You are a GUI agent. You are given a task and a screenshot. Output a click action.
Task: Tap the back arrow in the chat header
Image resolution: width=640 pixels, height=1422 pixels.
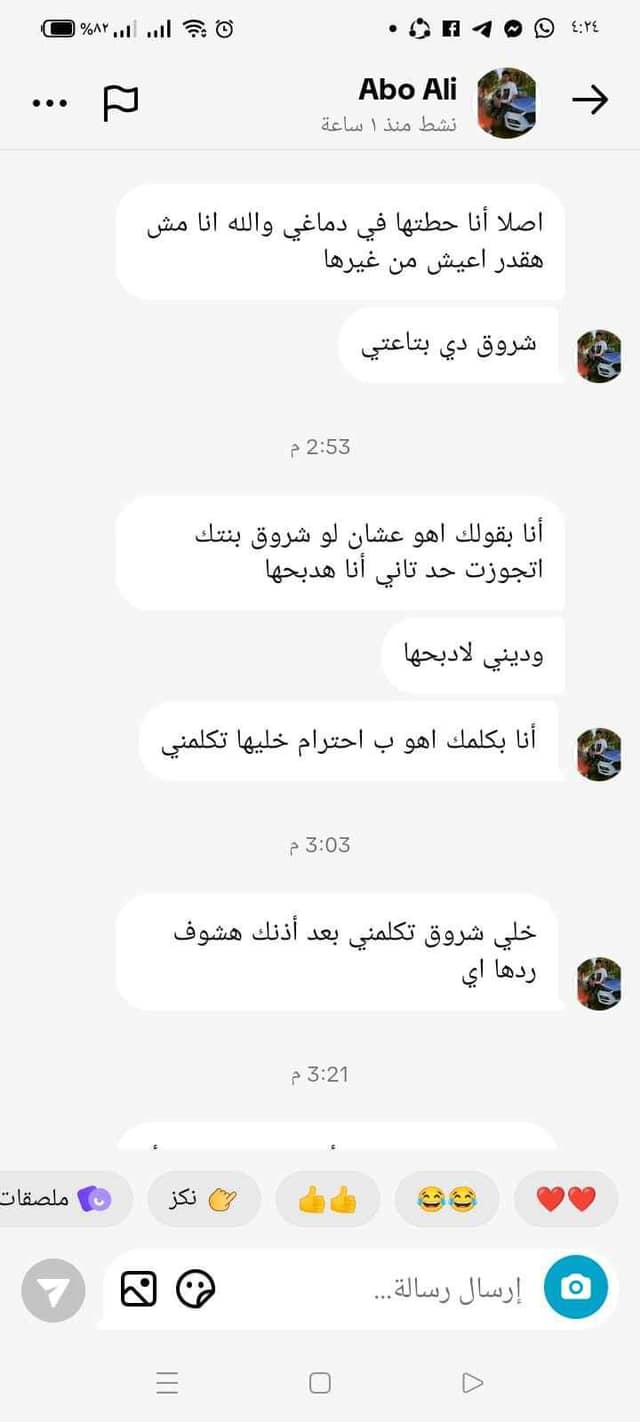click(590, 100)
